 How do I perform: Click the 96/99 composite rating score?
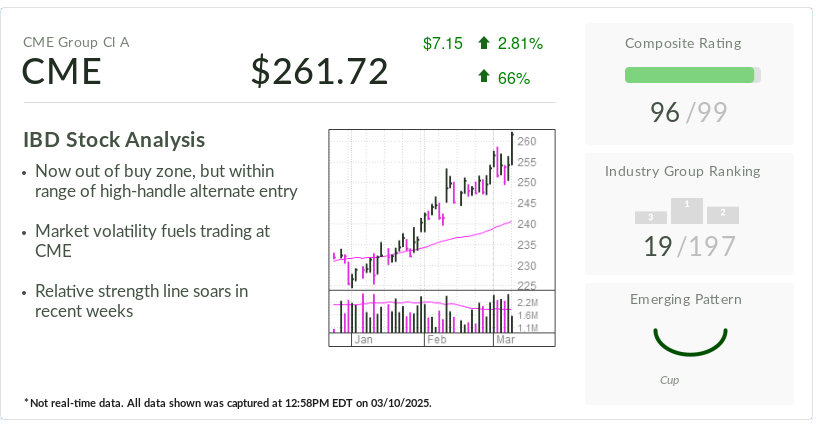tap(688, 112)
